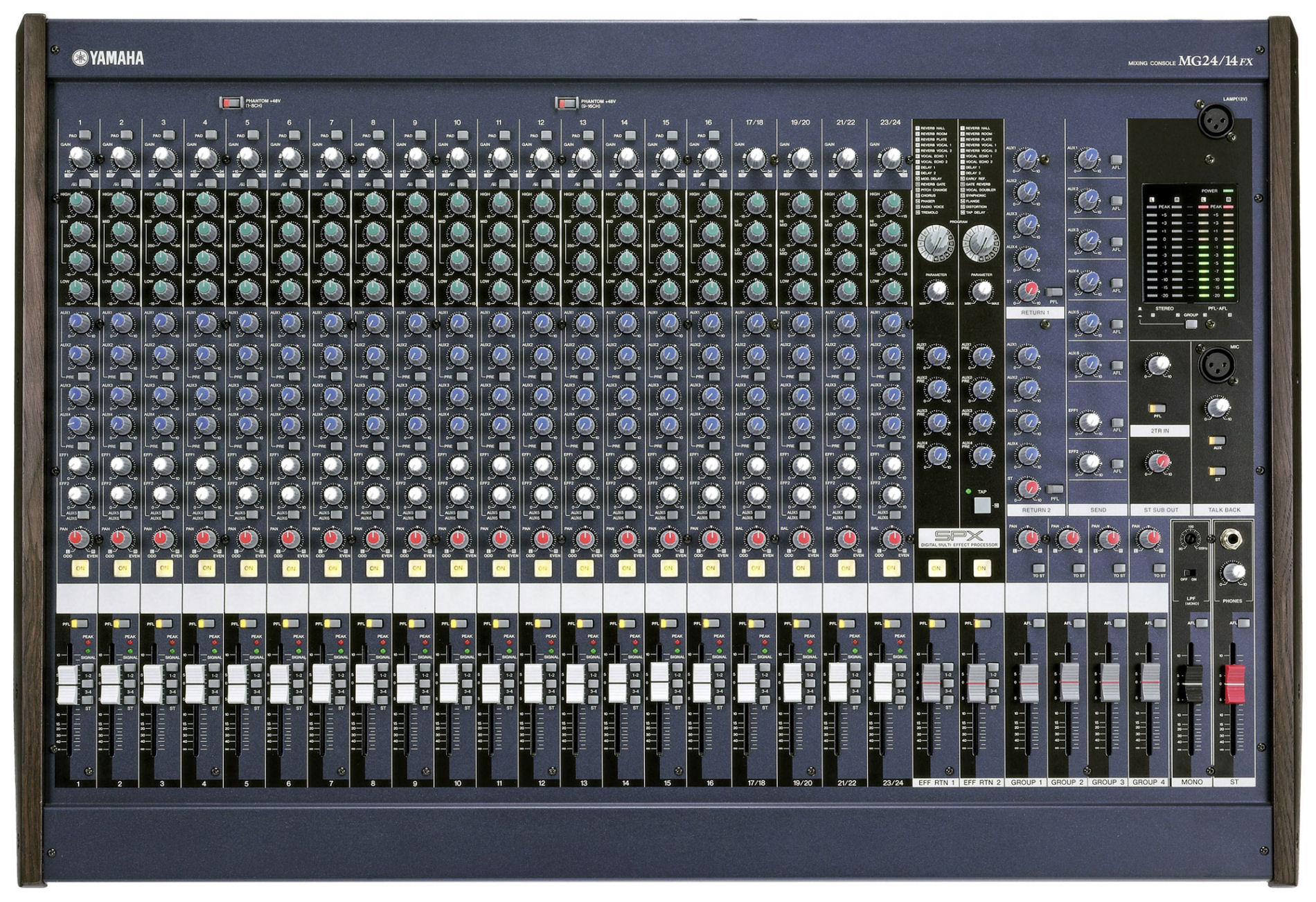
Task: Click channel 1 GAIN knob
Action: pyautogui.click(x=80, y=158)
